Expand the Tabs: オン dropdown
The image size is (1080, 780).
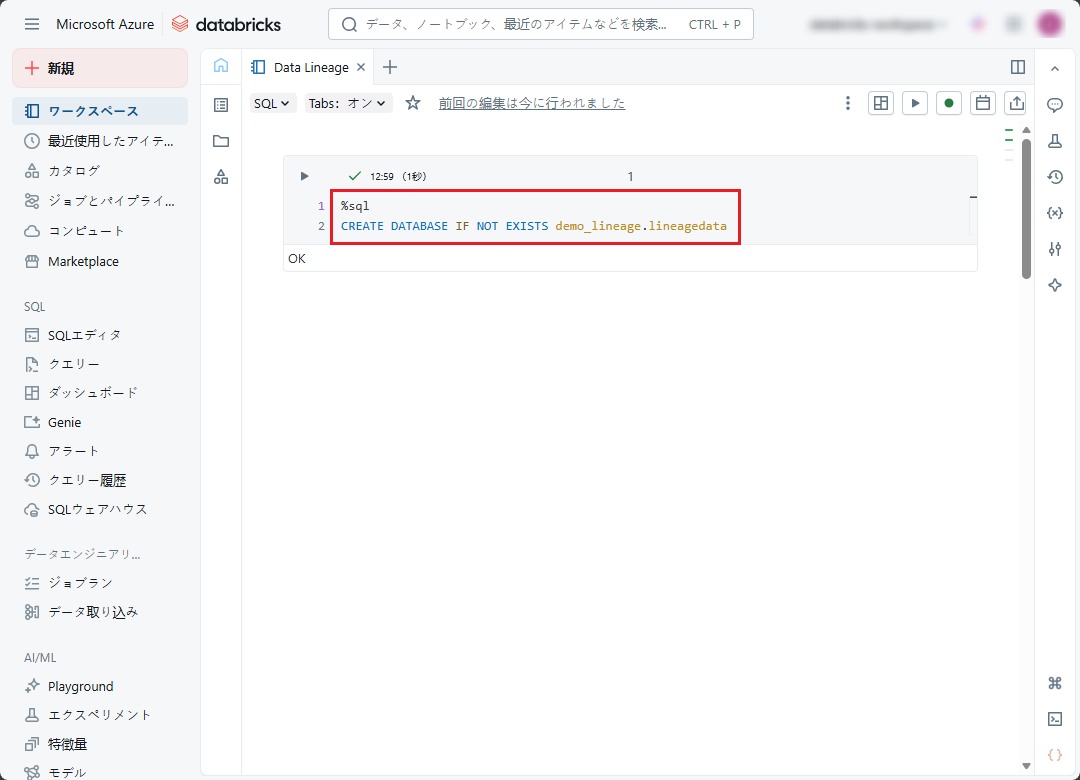pyautogui.click(x=348, y=103)
